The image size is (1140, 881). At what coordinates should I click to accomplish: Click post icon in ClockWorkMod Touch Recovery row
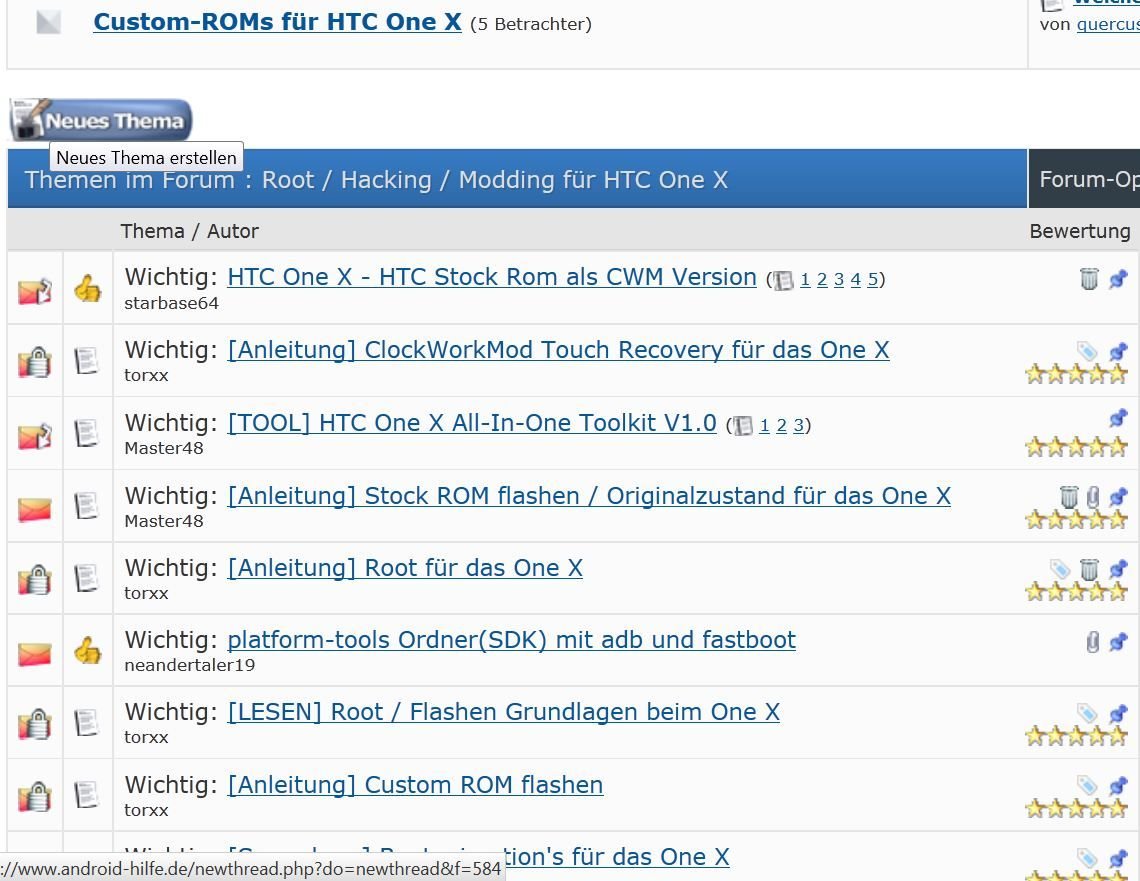pos(87,361)
